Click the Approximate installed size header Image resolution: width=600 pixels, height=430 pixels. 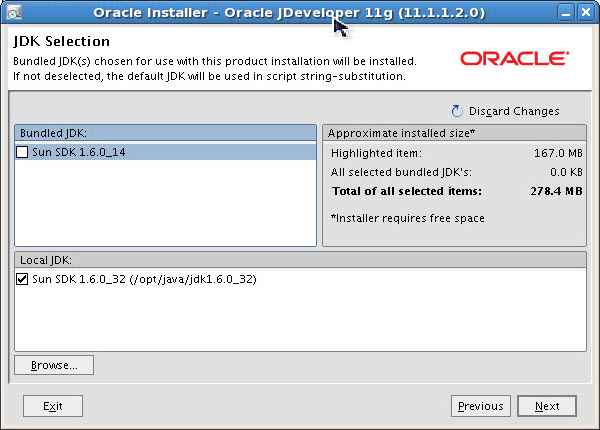pos(454,133)
